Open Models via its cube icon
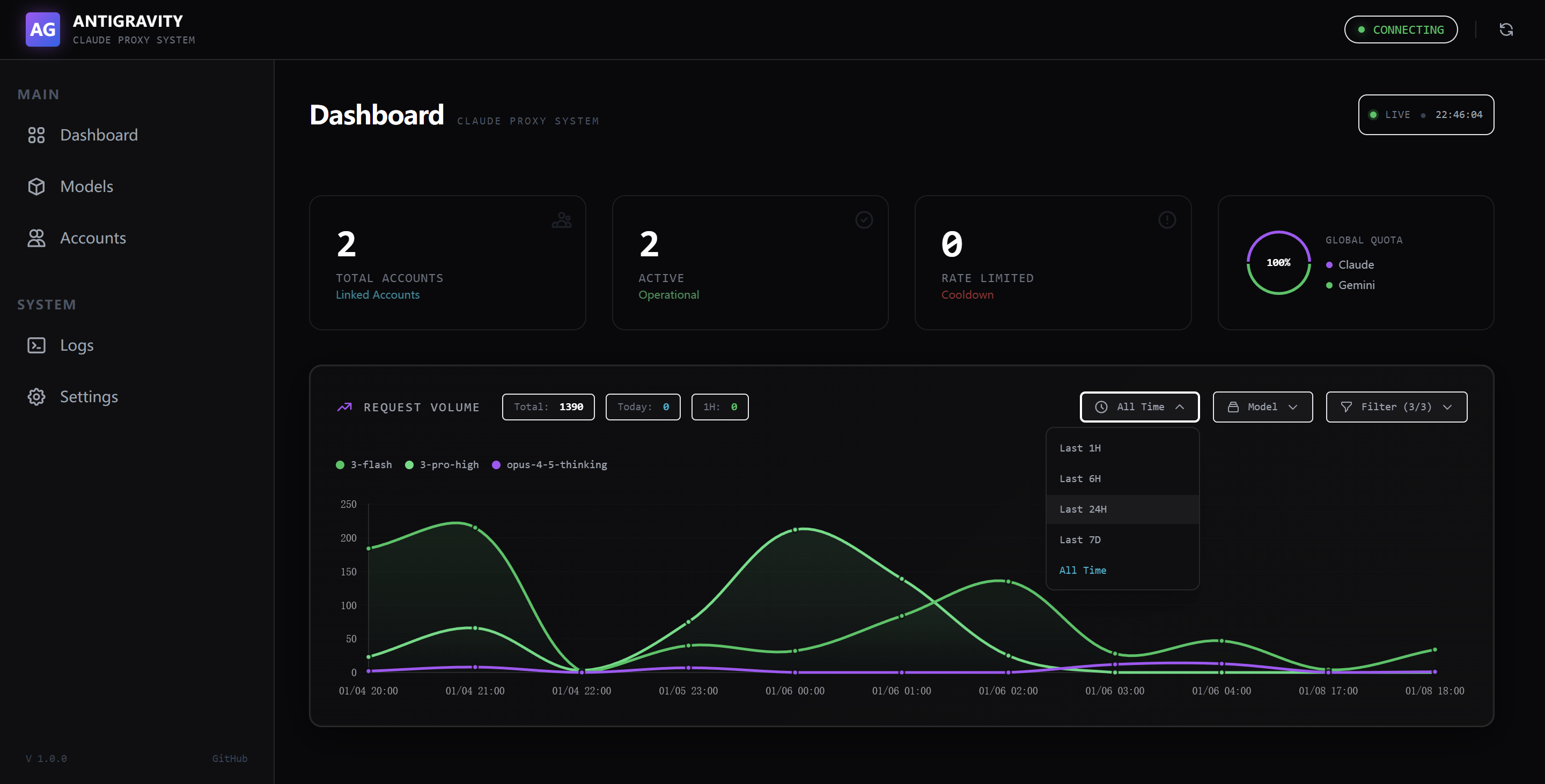This screenshot has height=784, width=1545. click(x=36, y=187)
